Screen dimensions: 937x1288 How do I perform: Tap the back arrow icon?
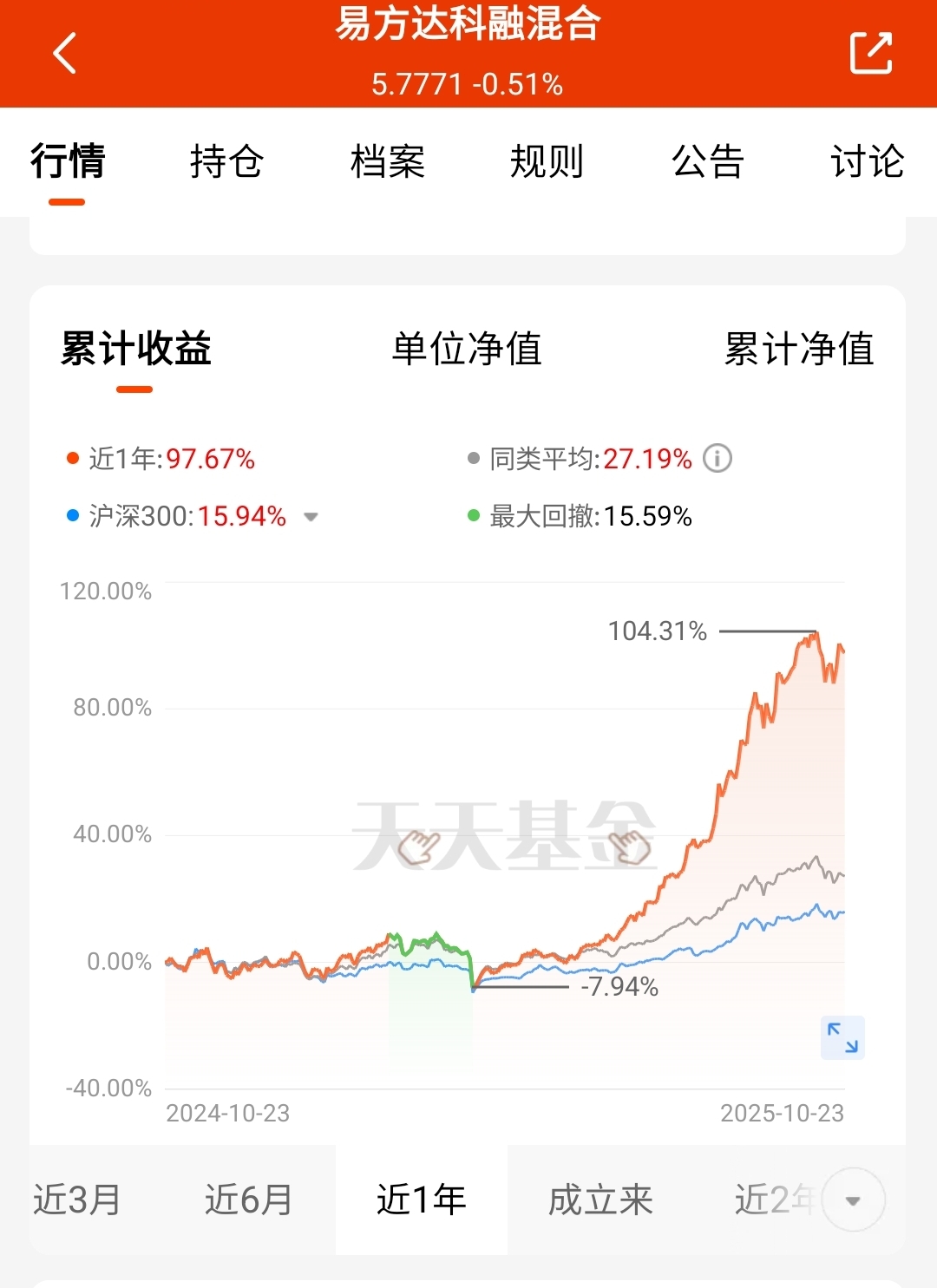pos(65,54)
